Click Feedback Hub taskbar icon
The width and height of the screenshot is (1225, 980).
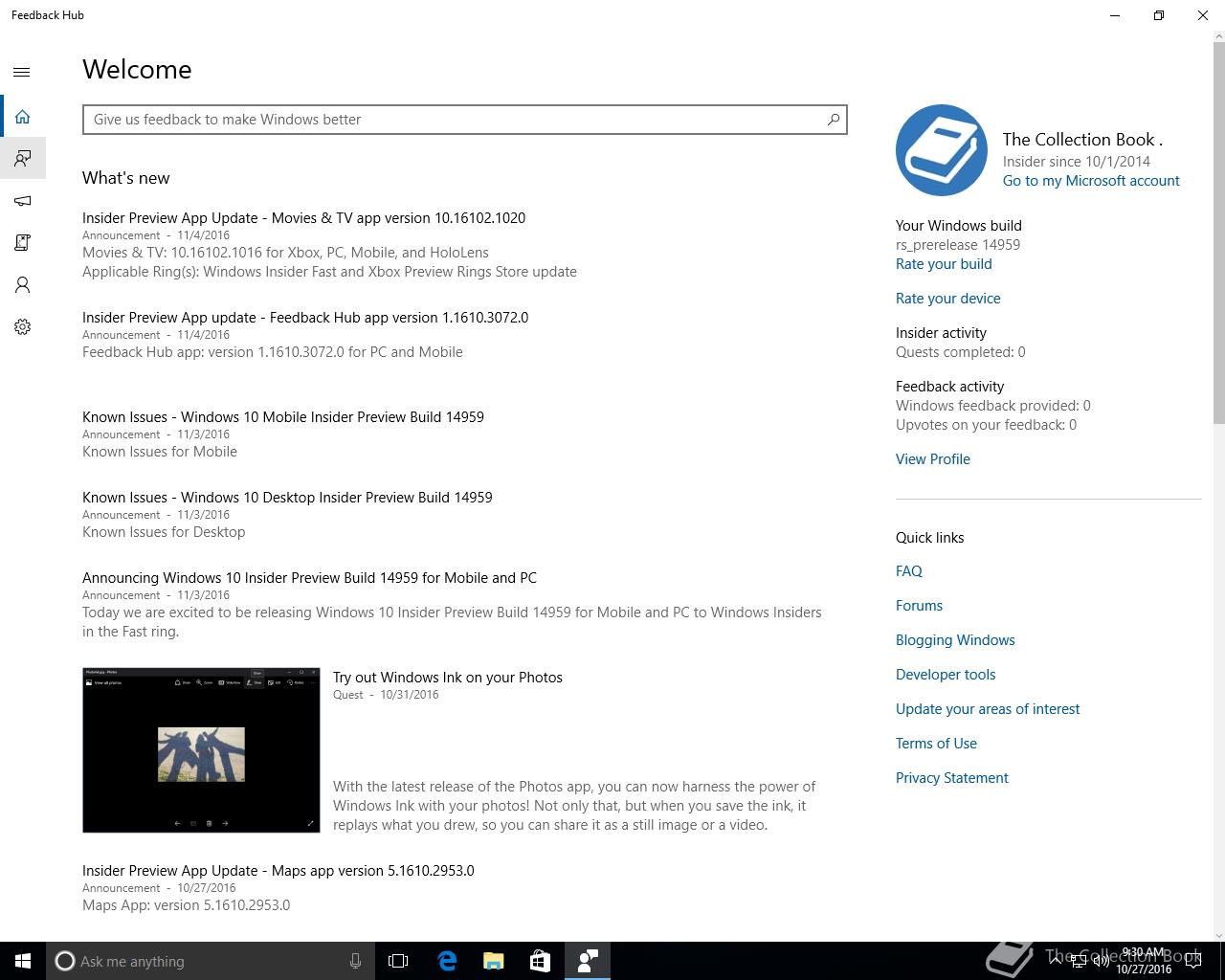tap(587, 961)
